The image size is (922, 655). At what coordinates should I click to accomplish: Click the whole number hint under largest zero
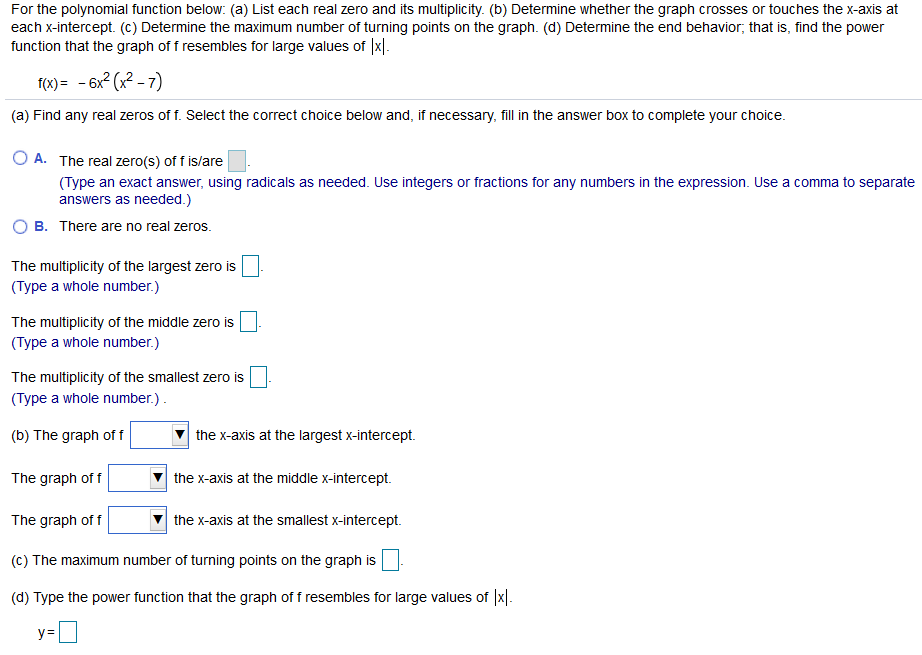click(85, 286)
